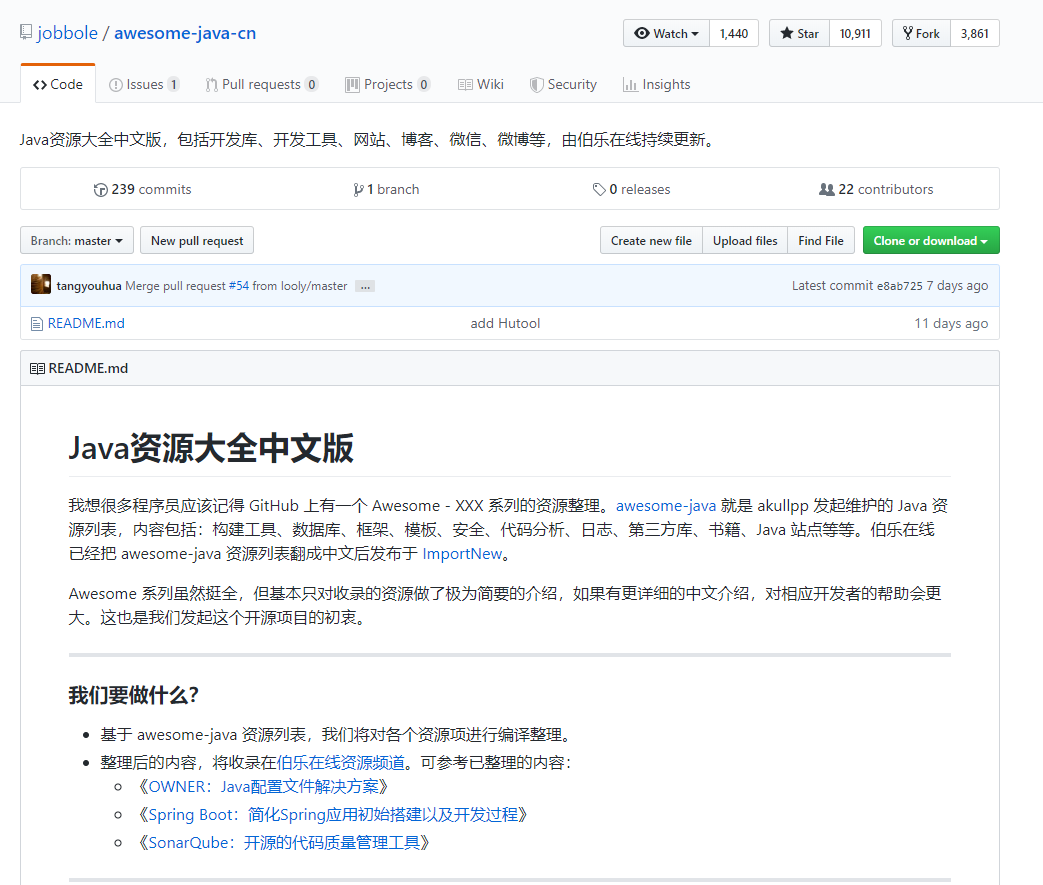Click the commits clock icon
The image size is (1043, 885).
click(x=100, y=190)
